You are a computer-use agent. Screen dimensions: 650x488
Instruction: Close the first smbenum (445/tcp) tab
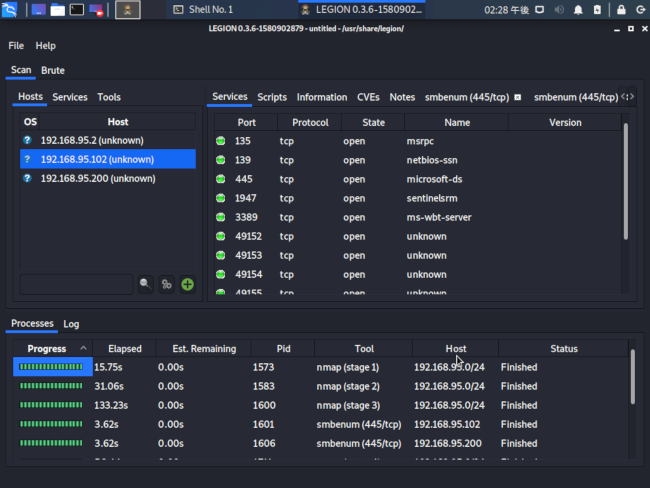point(518,98)
